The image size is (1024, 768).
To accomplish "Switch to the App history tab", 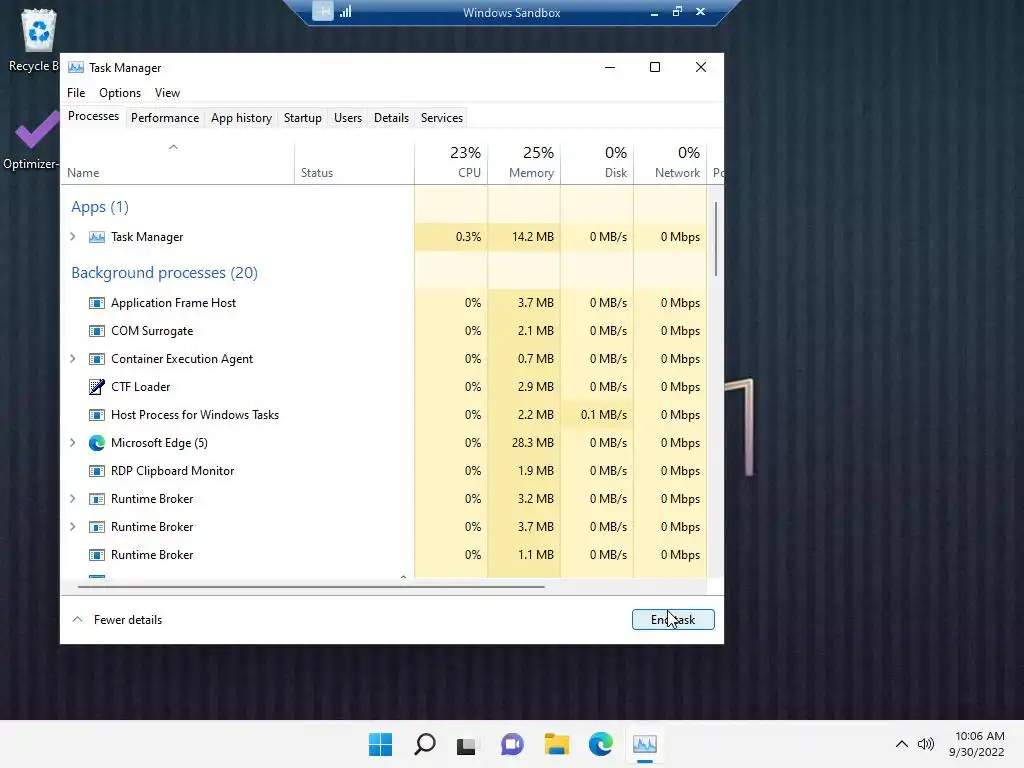I will pos(241,118).
